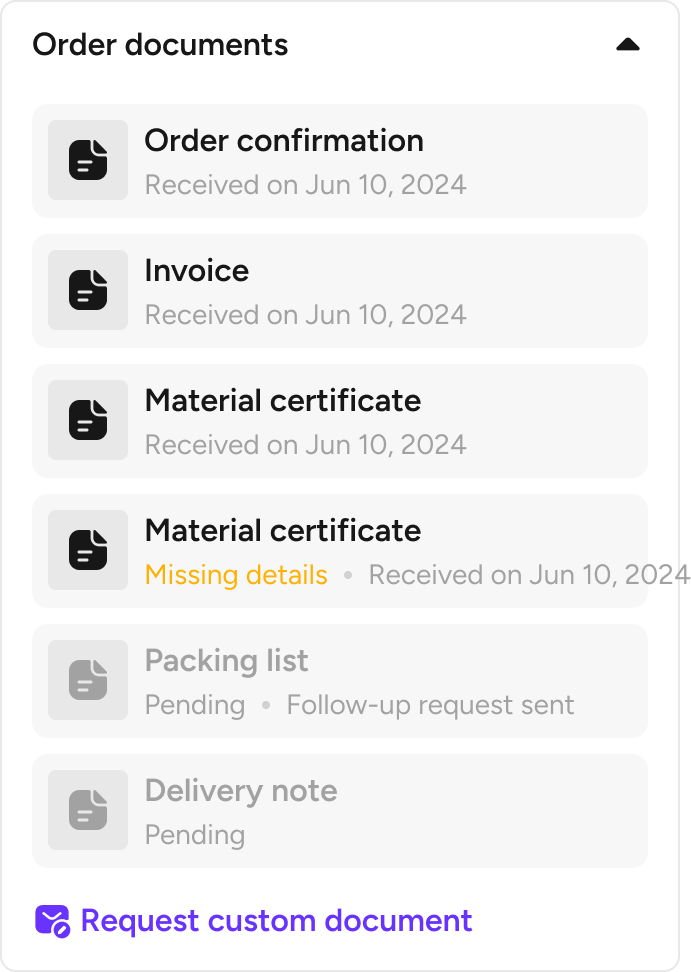Image resolution: width=691 pixels, height=972 pixels.
Task: Click the Invoice file icon
Action: [x=88, y=290]
